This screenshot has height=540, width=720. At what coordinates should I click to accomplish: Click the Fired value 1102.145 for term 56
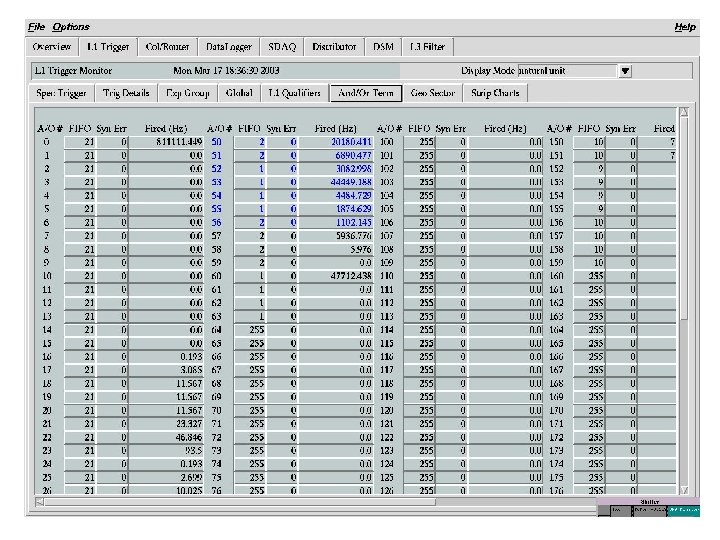[336, 223]
